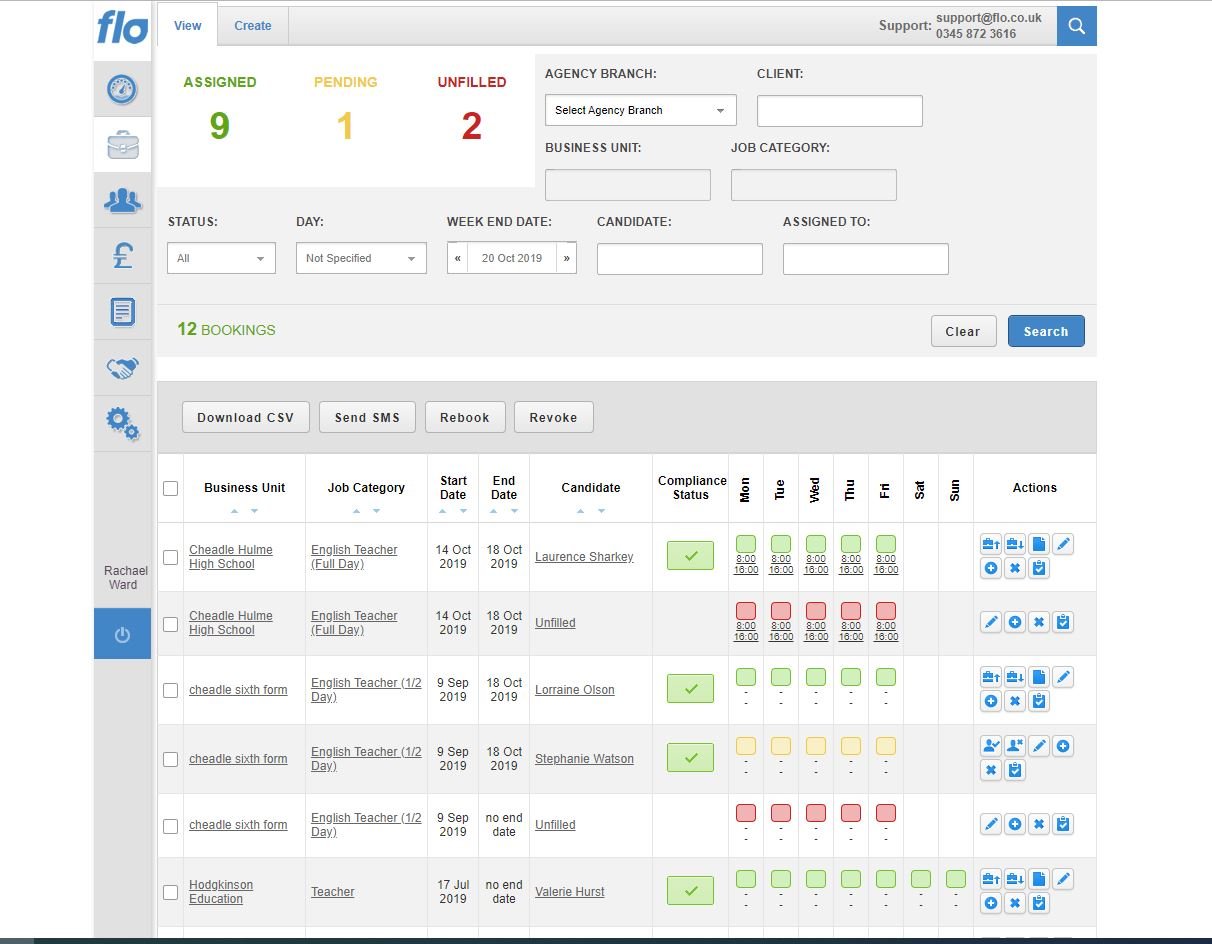Image resolution: width=1212 pixels, height=944 pixels.
Task: Check the checkbox on Lorraine Olson's row
Action: pos(170,690)
